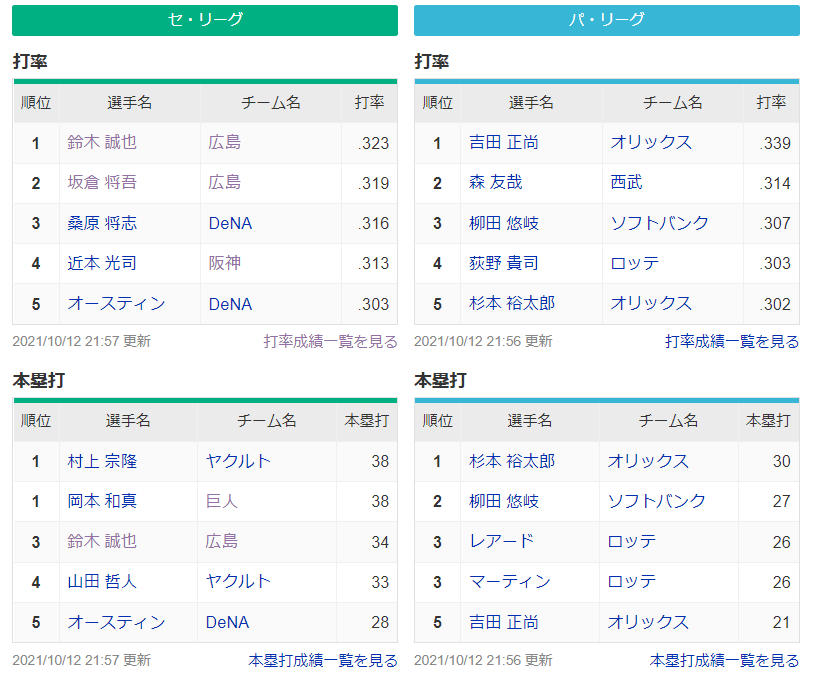Click 阪神 team link in 近本 光司 row

click(x=225, y=263)
